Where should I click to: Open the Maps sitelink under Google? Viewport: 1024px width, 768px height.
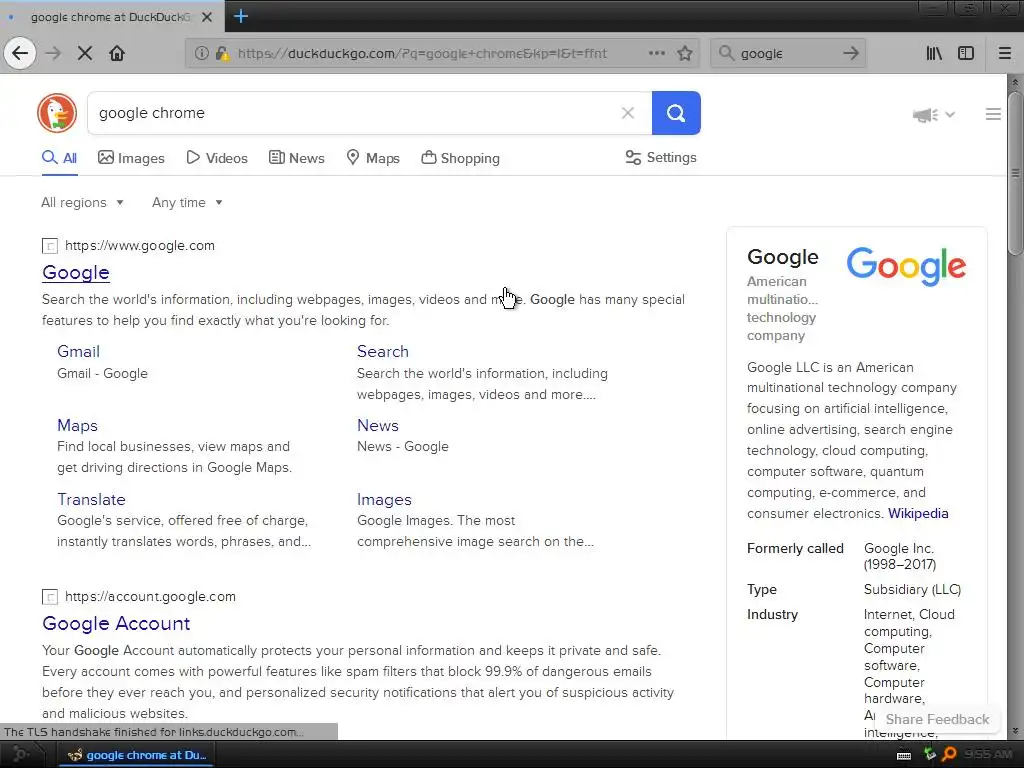[77, 425]
